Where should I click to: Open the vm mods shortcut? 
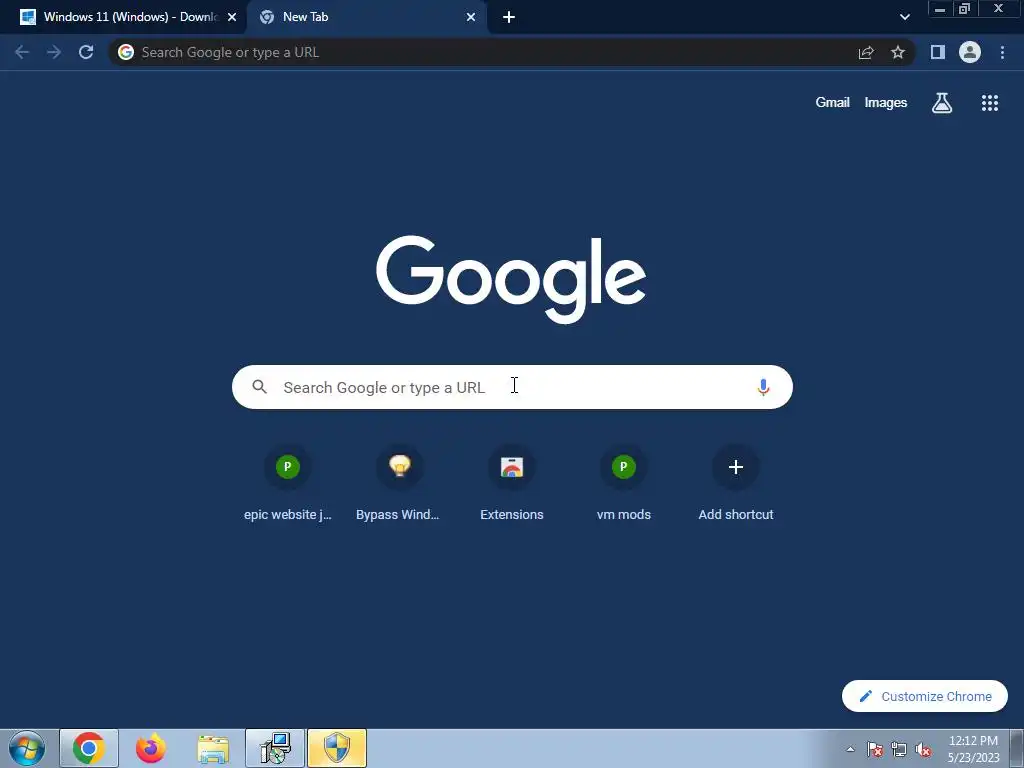click(624, 483)
